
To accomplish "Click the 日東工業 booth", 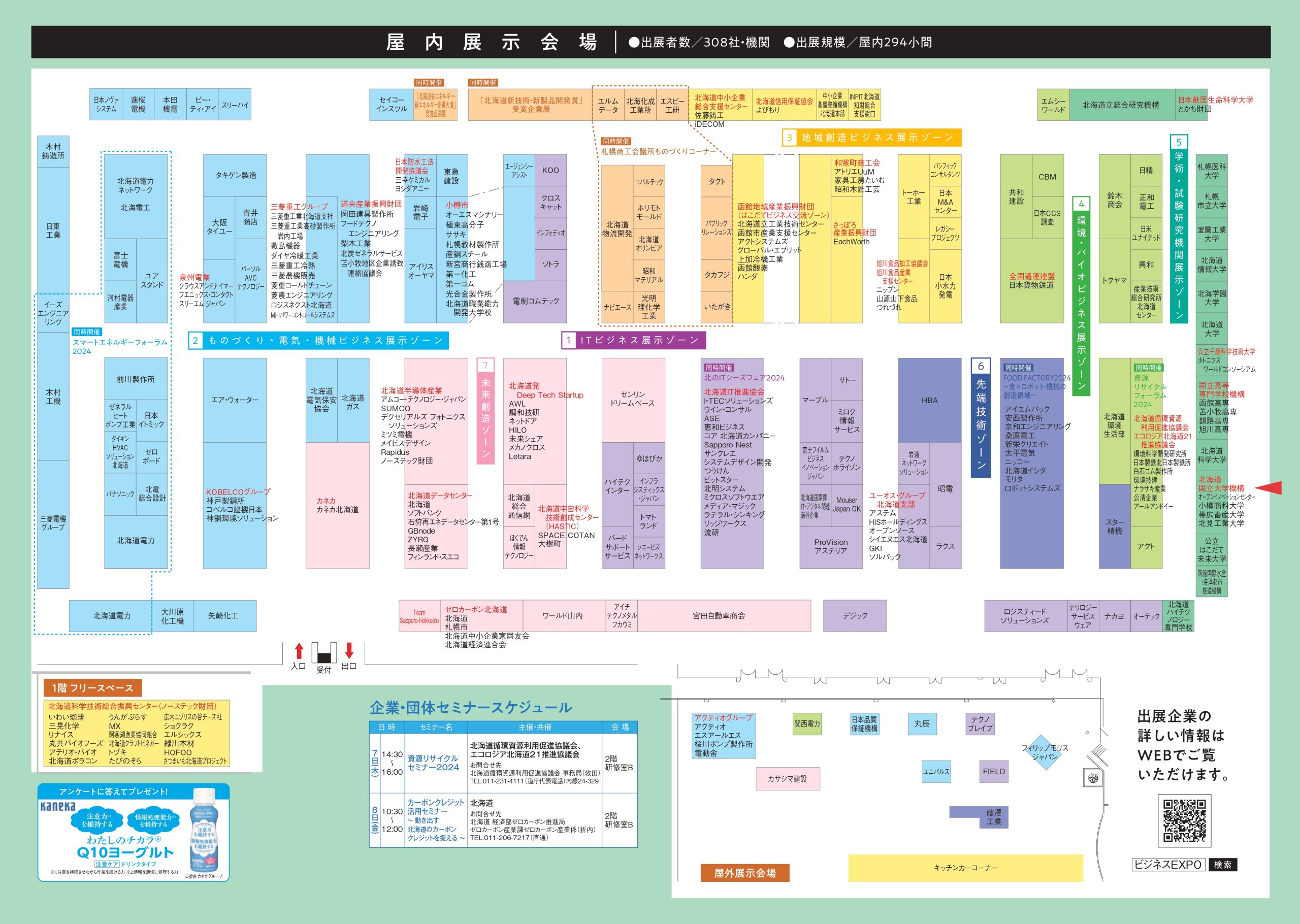I will (x=53, y=230).
